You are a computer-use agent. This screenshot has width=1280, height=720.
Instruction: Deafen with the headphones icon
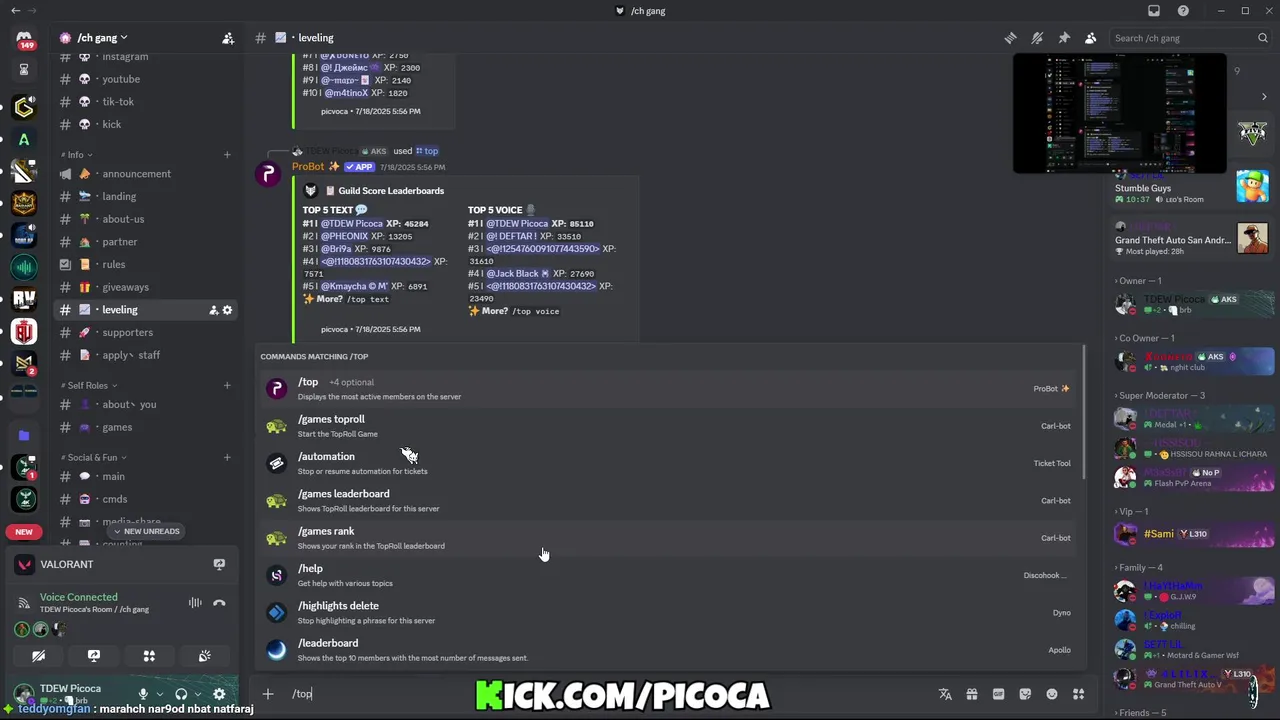(181, 694)
